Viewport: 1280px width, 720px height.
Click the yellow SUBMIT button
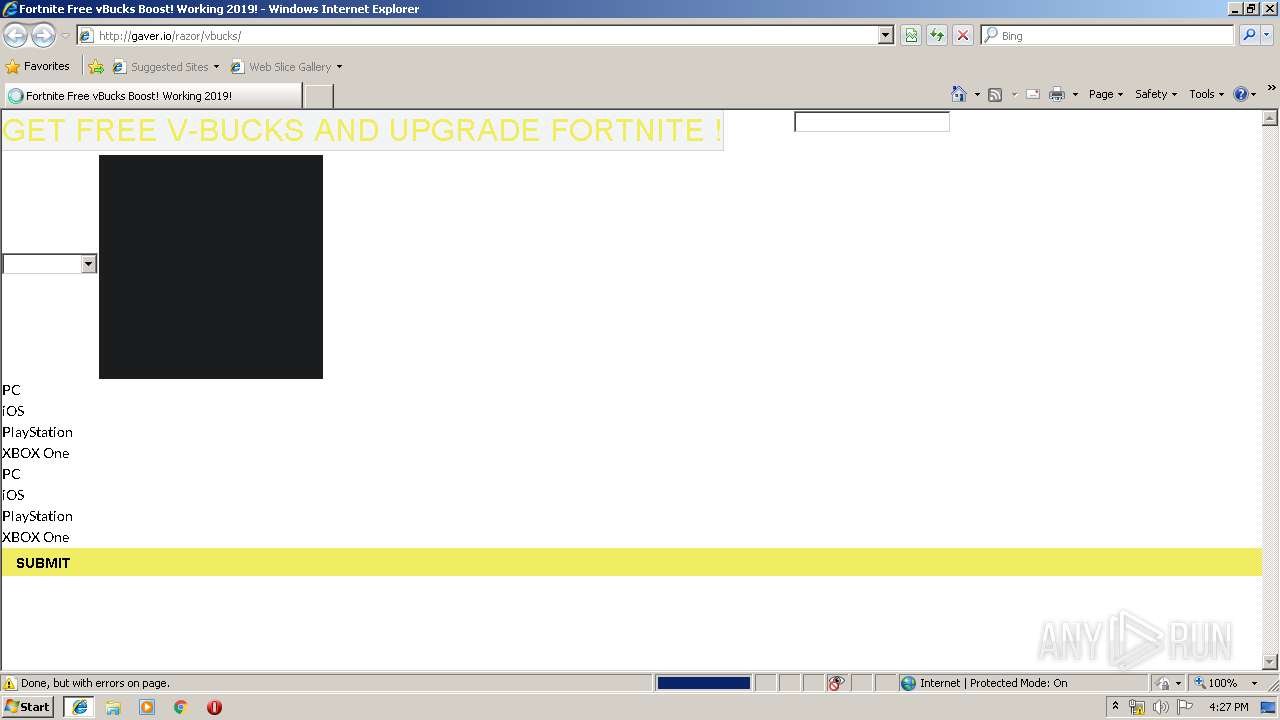tap(632, 562)
